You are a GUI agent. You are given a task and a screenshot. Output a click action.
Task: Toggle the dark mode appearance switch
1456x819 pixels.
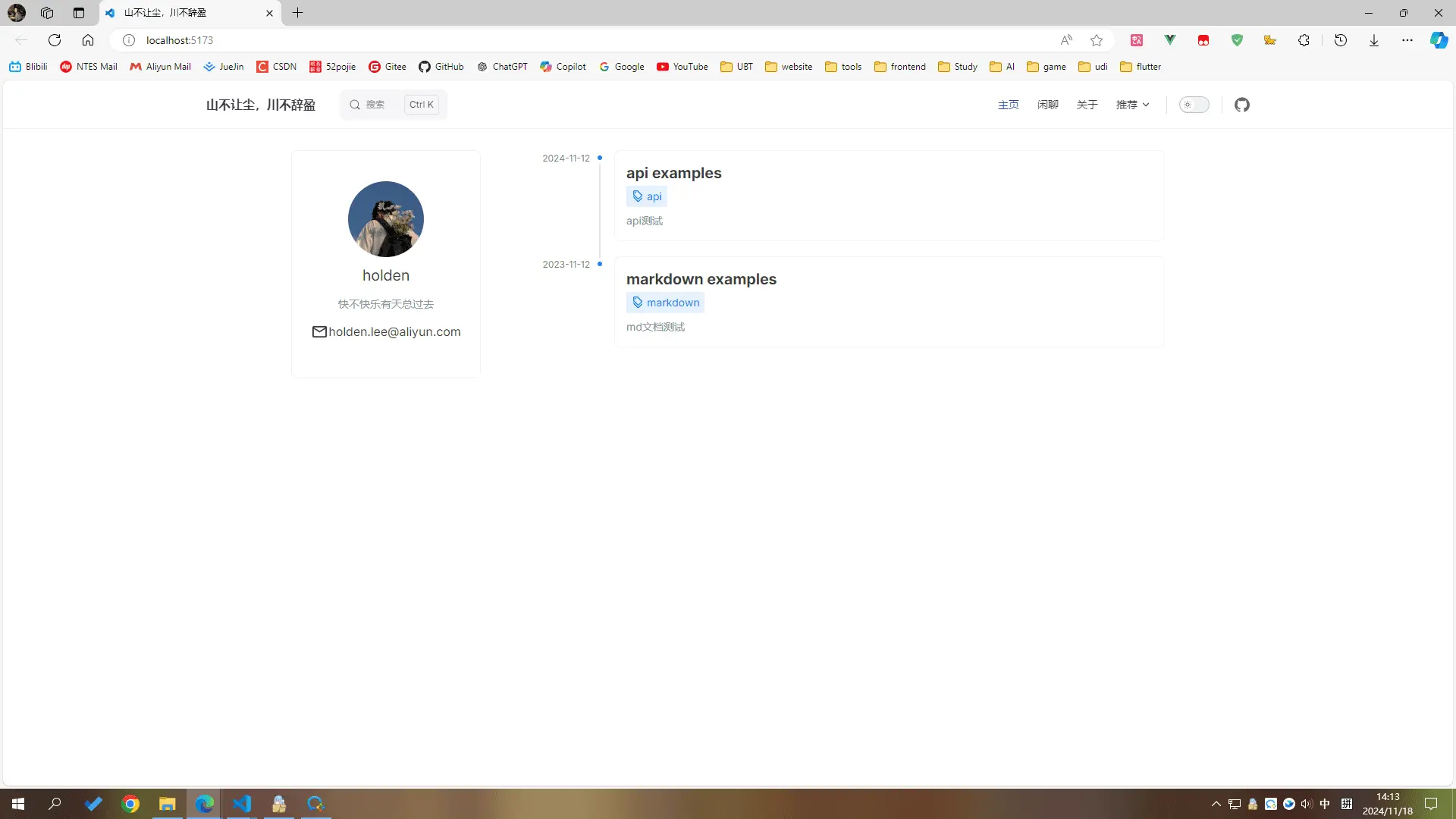[1194, 105]
